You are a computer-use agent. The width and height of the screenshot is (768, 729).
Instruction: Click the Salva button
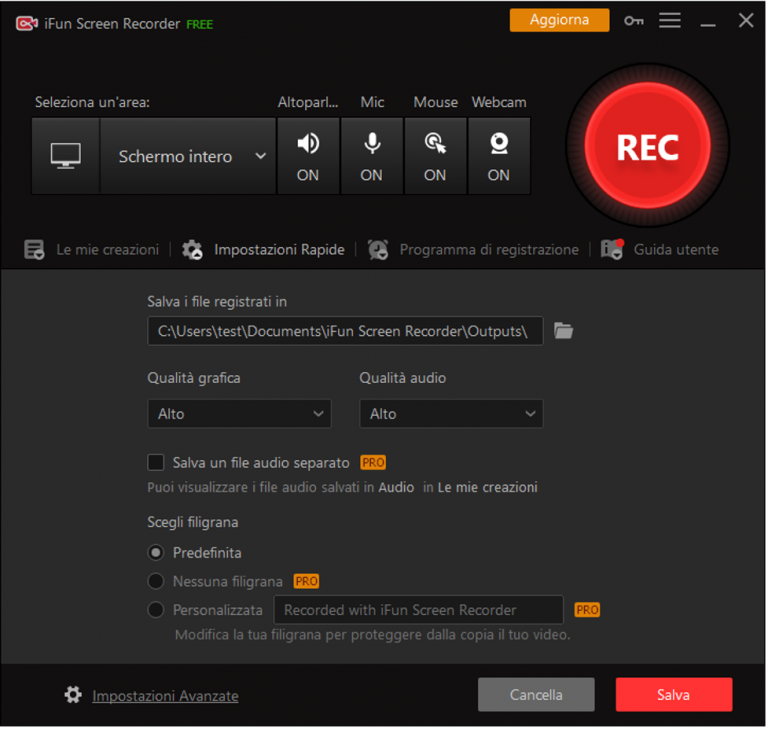click(674, 695)
